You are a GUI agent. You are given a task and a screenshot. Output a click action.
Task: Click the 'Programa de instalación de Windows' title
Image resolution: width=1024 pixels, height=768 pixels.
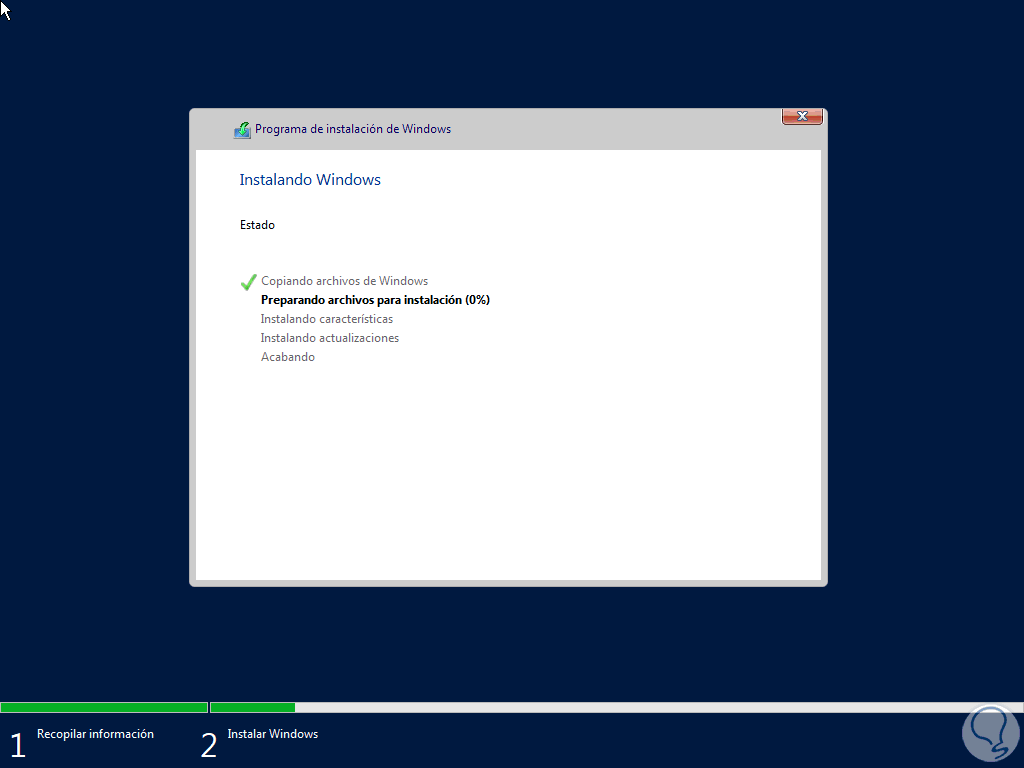click(353, 129)
